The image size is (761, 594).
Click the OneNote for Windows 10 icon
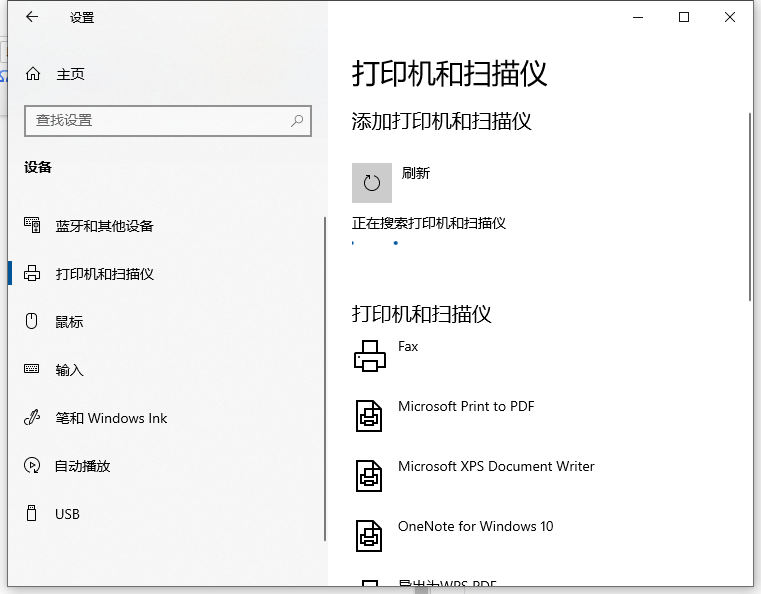(370, 535)
